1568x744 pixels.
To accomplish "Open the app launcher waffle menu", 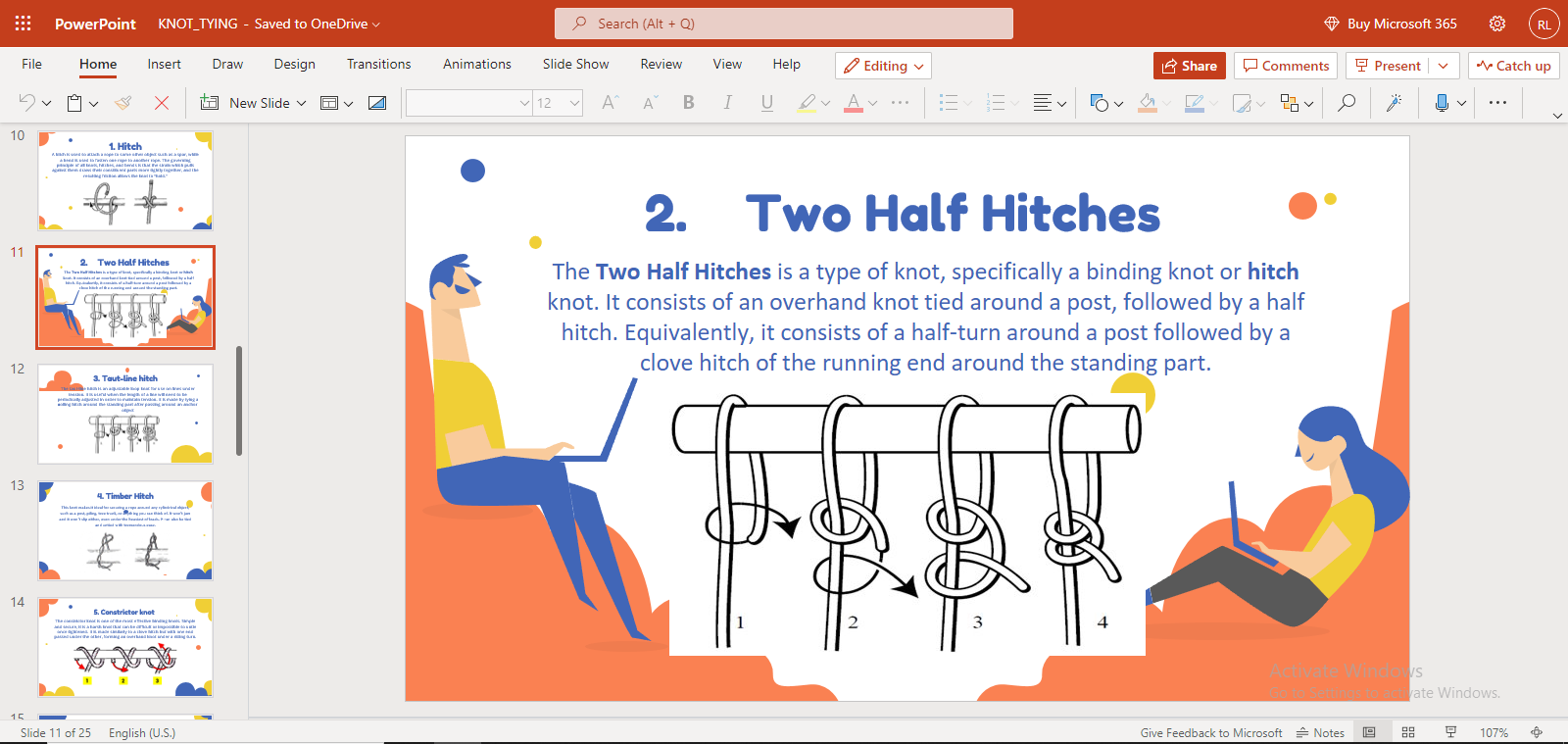I will tap(23, 24).
